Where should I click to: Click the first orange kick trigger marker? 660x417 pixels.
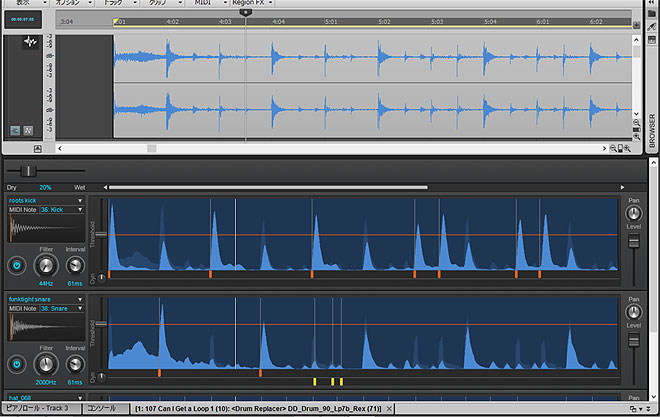[109, 274]
